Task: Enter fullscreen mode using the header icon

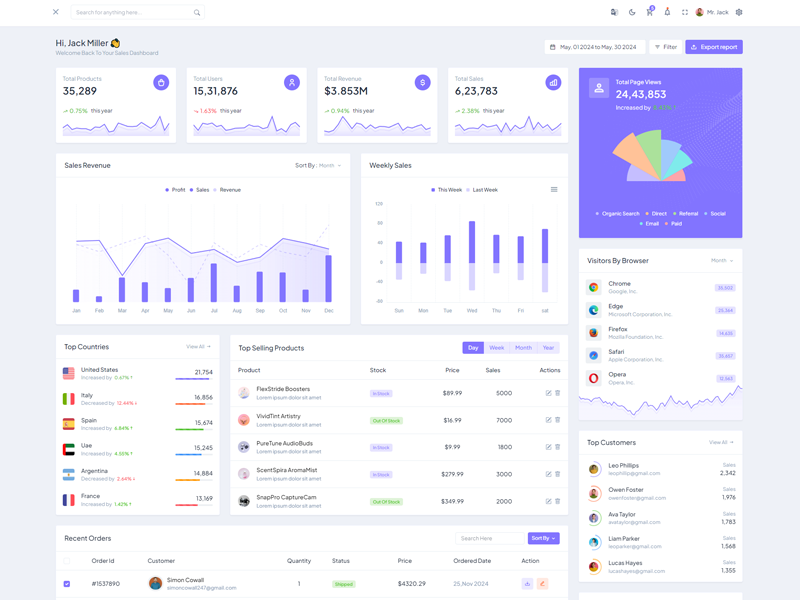Action: tap(685, 12)
